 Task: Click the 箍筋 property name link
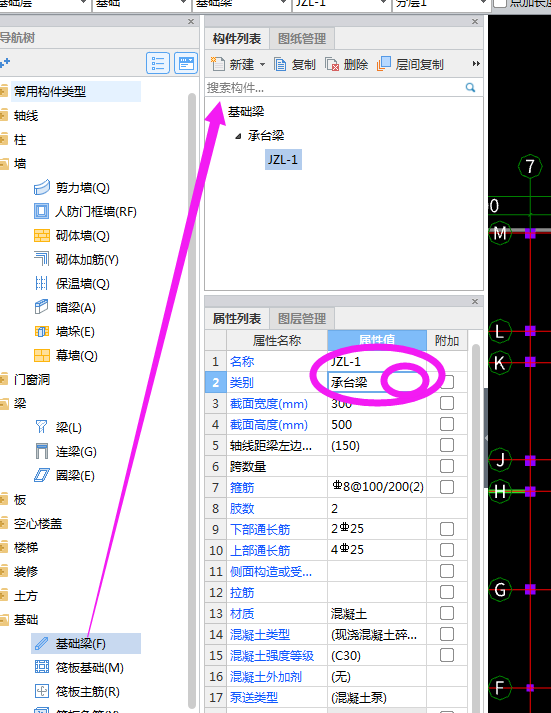(x=242, y=487)
